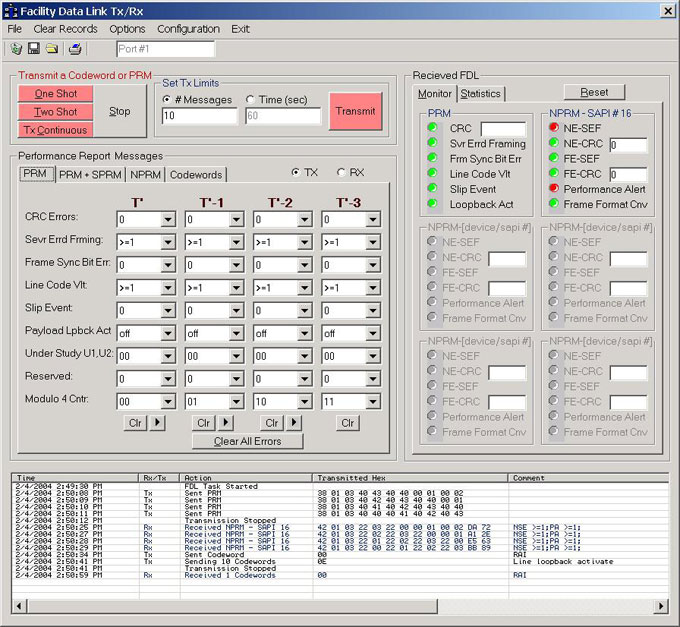Open Slip Event dropdown for T'
The width and height of the screenshot is (680, 627).
tap(168, 310)
